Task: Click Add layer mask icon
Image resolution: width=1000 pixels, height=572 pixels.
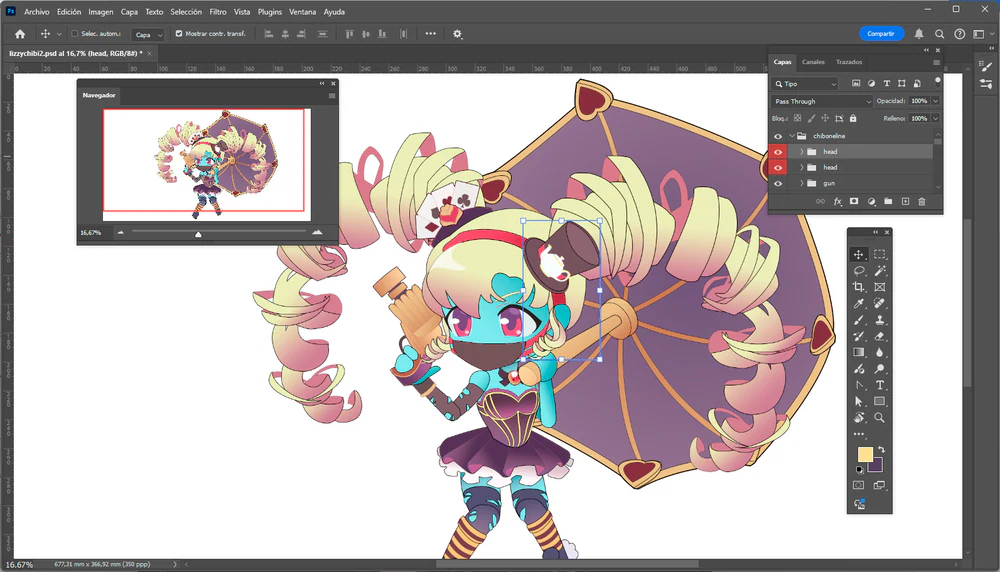Action: pos(854,202)
